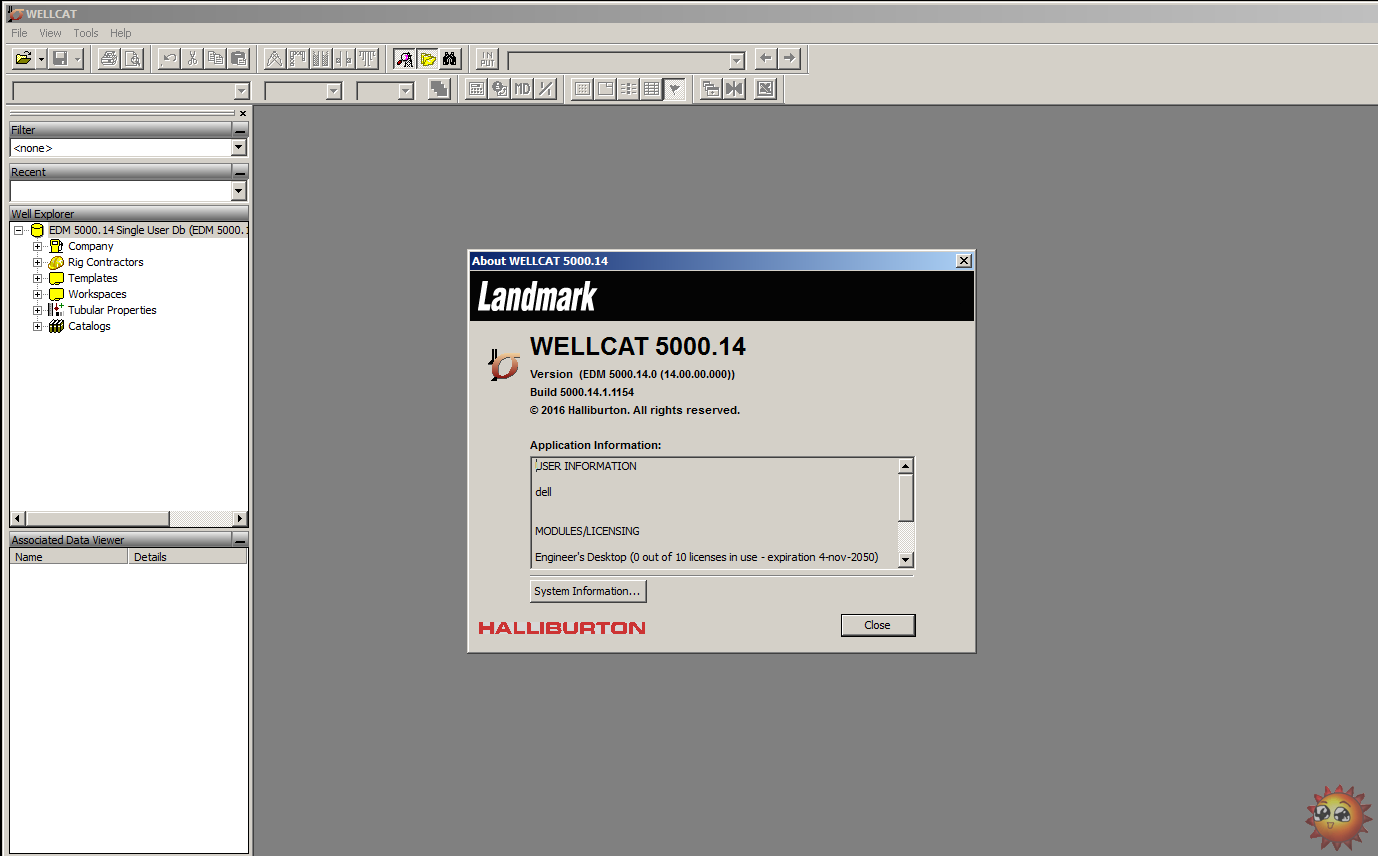
Task: Click the Paste clipboard toolbar icon
Action: tap(238, 59)
